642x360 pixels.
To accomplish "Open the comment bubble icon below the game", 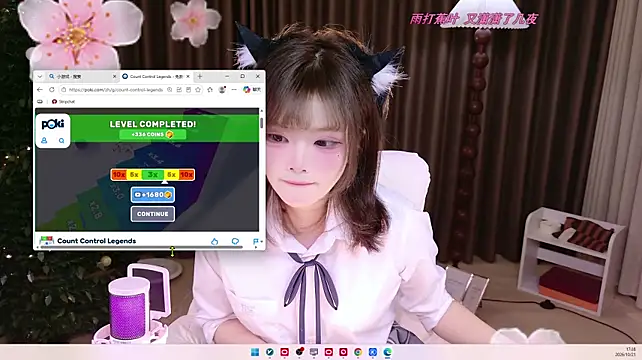I will [x=235, y=241].
